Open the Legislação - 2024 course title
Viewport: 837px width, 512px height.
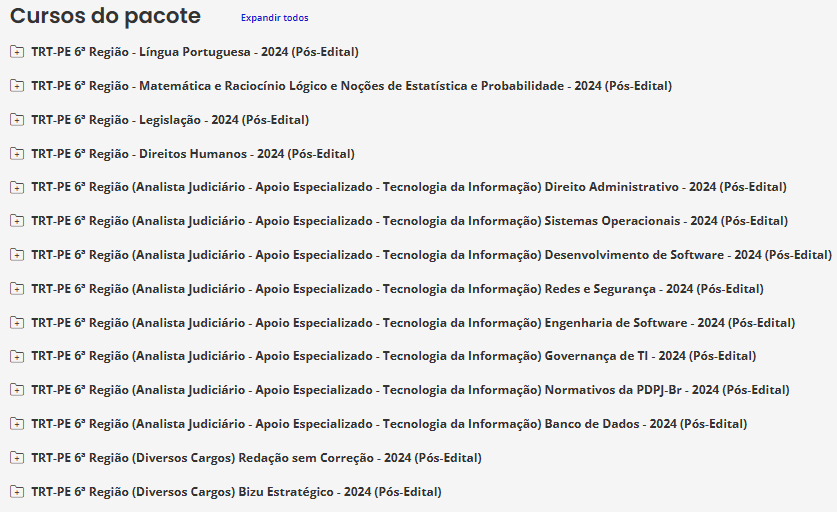click(x=170, y=120)
